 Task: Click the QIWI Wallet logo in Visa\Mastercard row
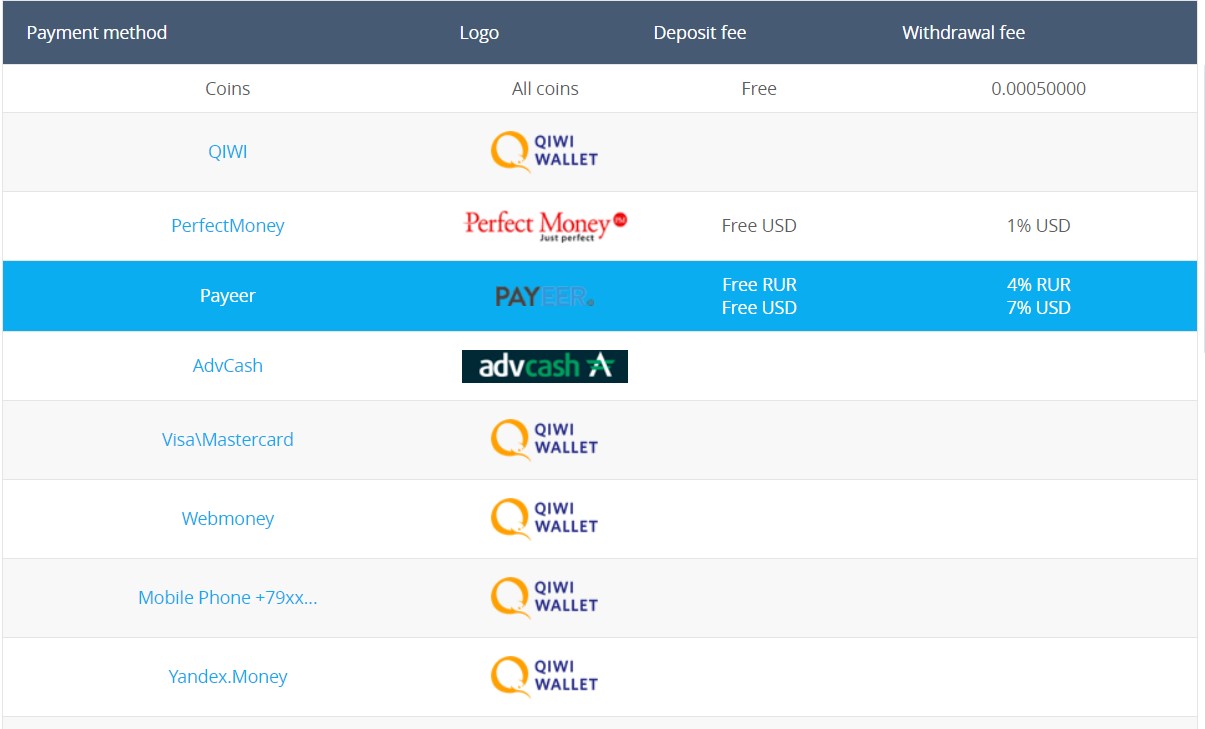tap(544, 440)
